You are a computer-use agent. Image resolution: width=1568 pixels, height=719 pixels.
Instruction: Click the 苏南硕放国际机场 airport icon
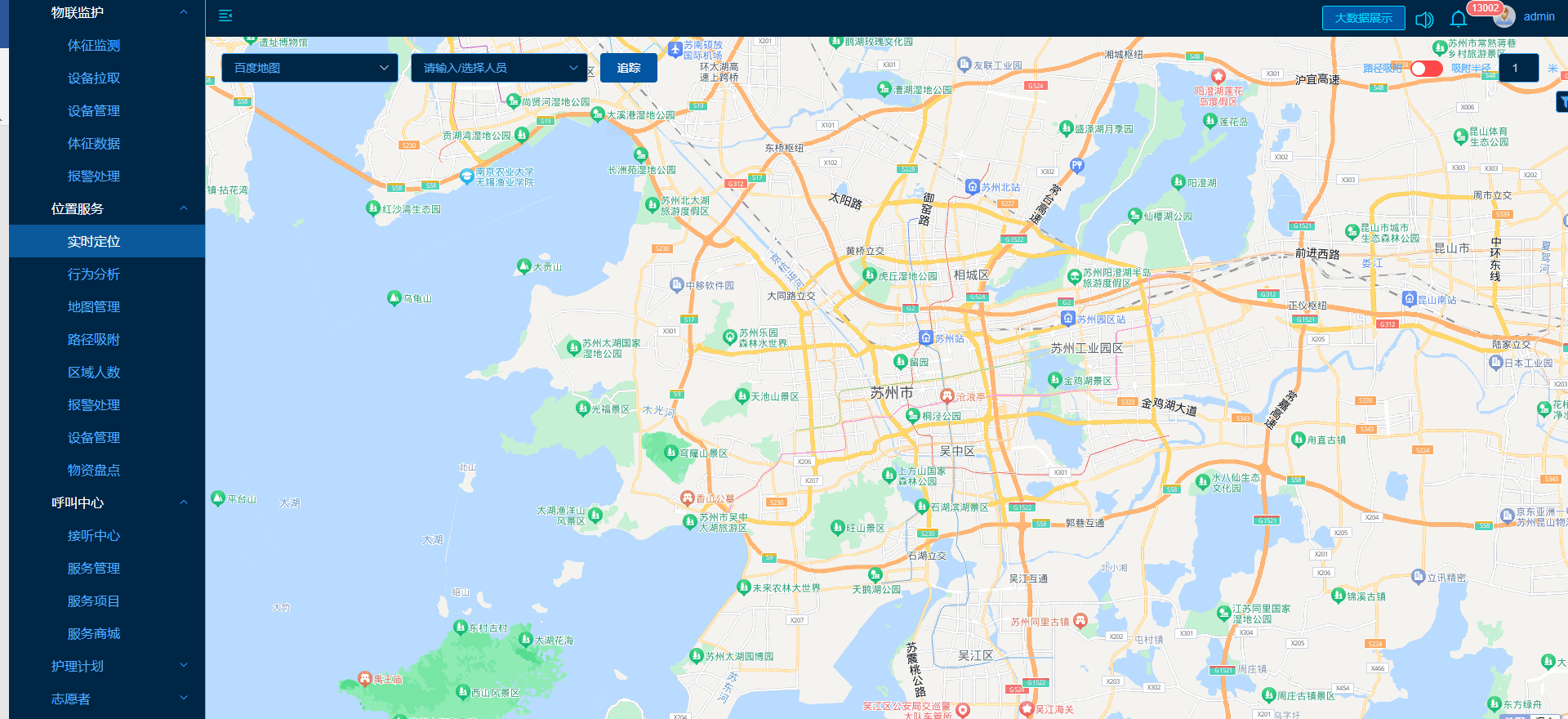pos(675,49)
